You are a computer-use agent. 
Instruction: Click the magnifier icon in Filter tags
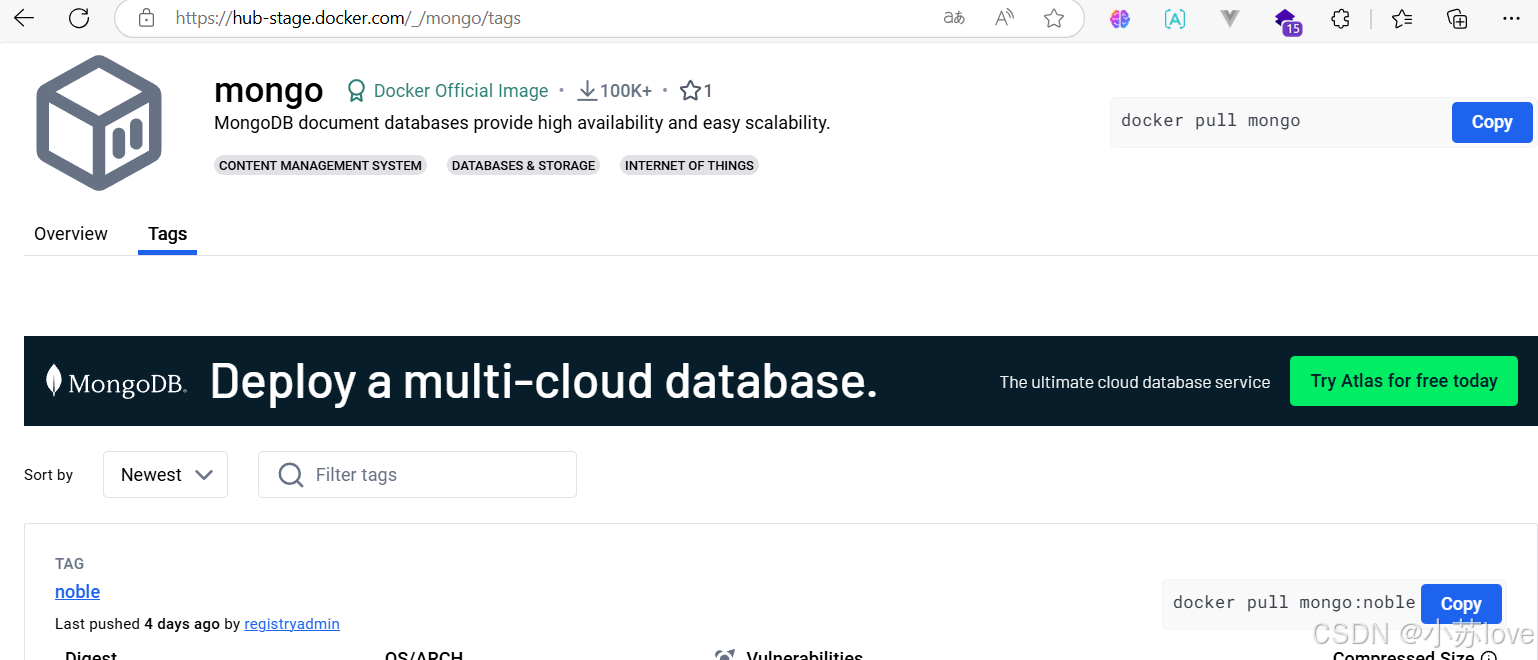pyautogui.click(x=291, y=475)
